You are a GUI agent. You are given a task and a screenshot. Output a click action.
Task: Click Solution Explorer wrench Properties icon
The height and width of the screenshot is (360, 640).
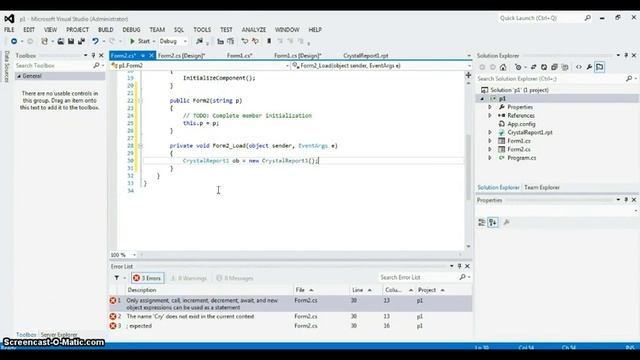(589, 67)
